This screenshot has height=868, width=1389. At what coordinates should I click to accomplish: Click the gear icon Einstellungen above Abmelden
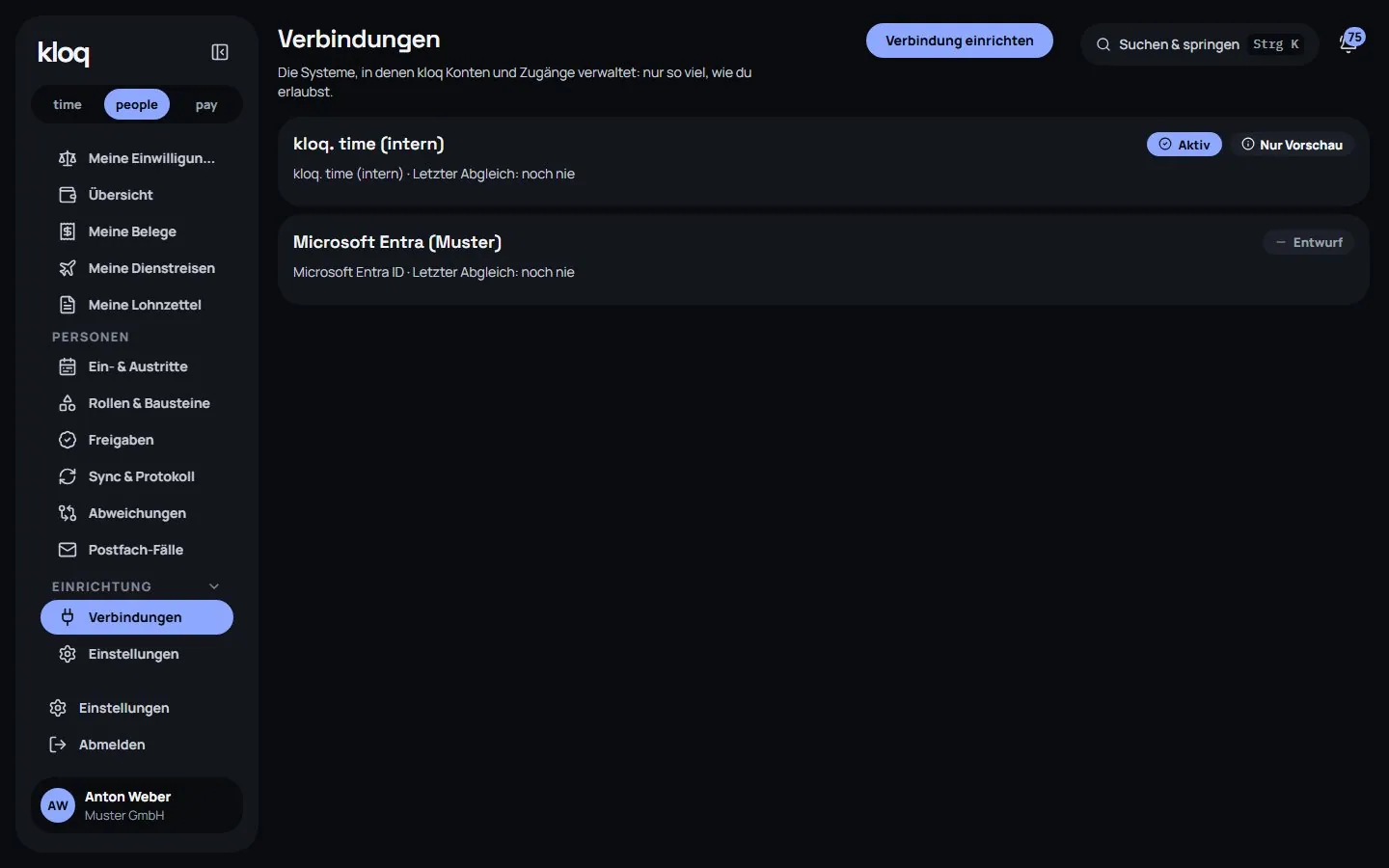pyautogui.click(x=58, y=708)
